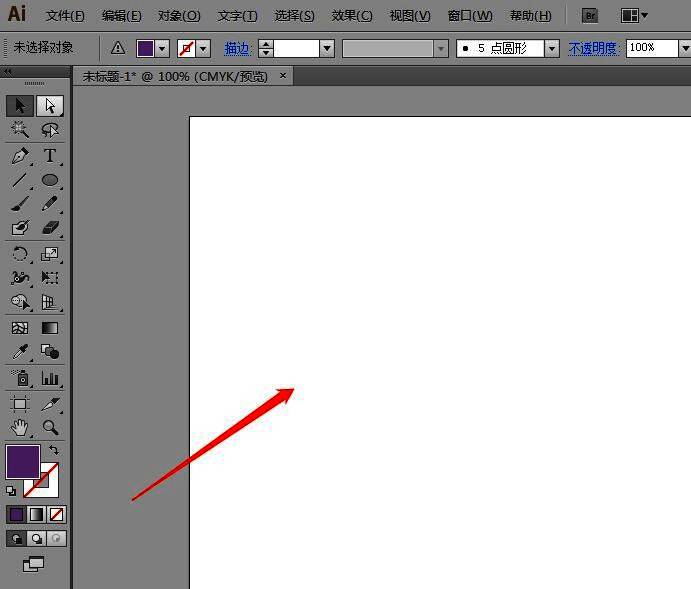691x589 pixels.
Task: Open the 效果(C) menu
Action: click(x=351, y=16)
